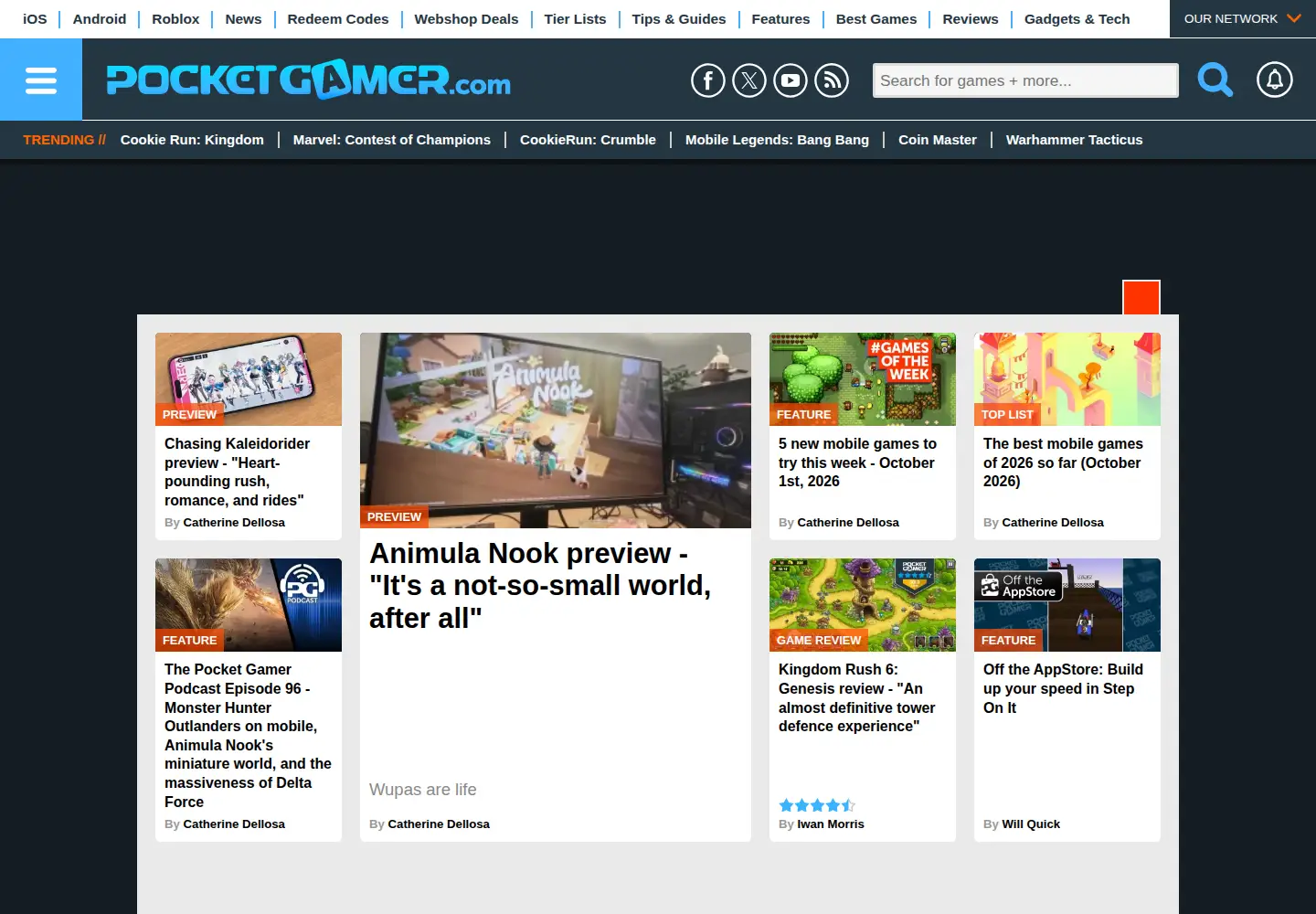The image size is (1316, 914).
Task: Click TOP LIST tag
Action: (1007, 414)
